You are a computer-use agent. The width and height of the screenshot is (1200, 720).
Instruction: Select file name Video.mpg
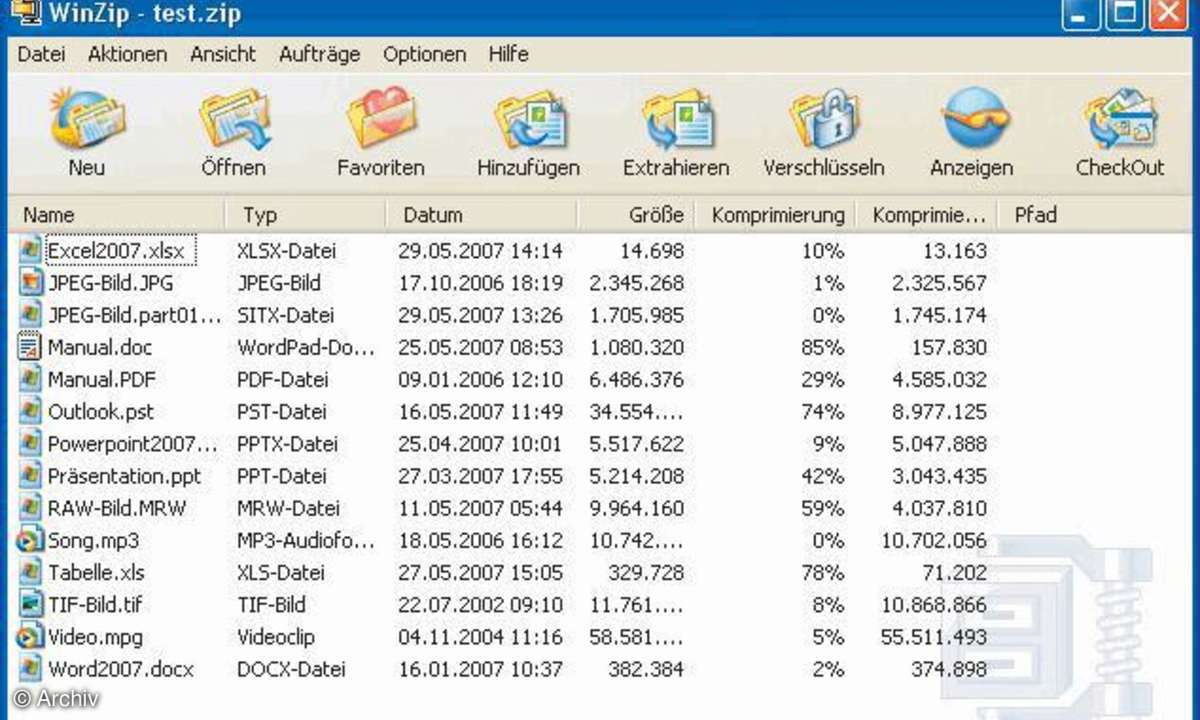(95, 636)
